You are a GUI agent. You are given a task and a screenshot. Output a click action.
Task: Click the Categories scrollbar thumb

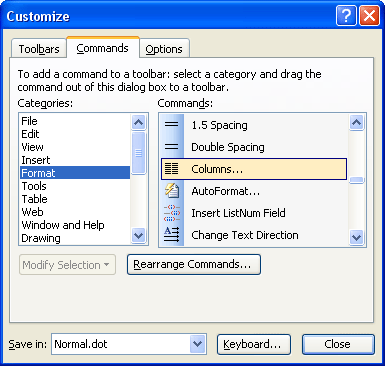pyautogui.click(x=138, y=153)
